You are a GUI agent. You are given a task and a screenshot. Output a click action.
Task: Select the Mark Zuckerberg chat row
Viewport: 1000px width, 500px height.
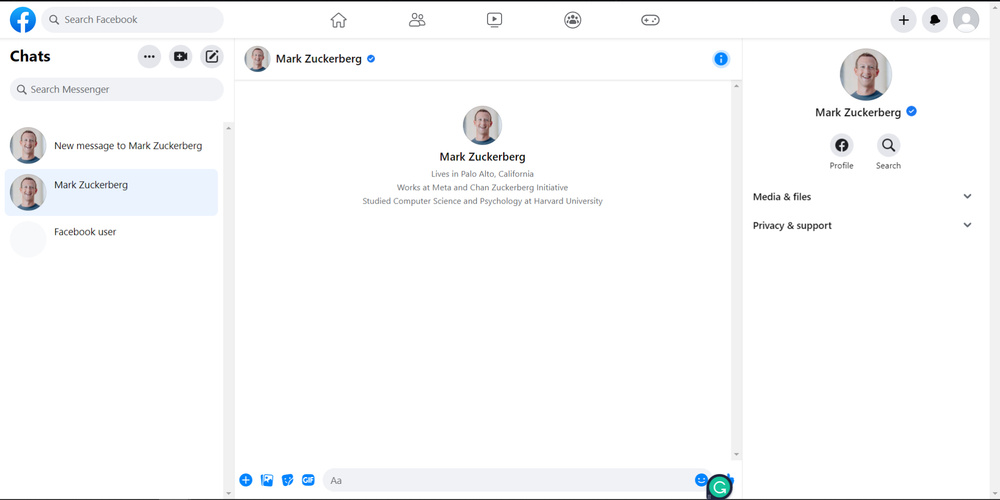pyautogui.click(x=112, y=192)
